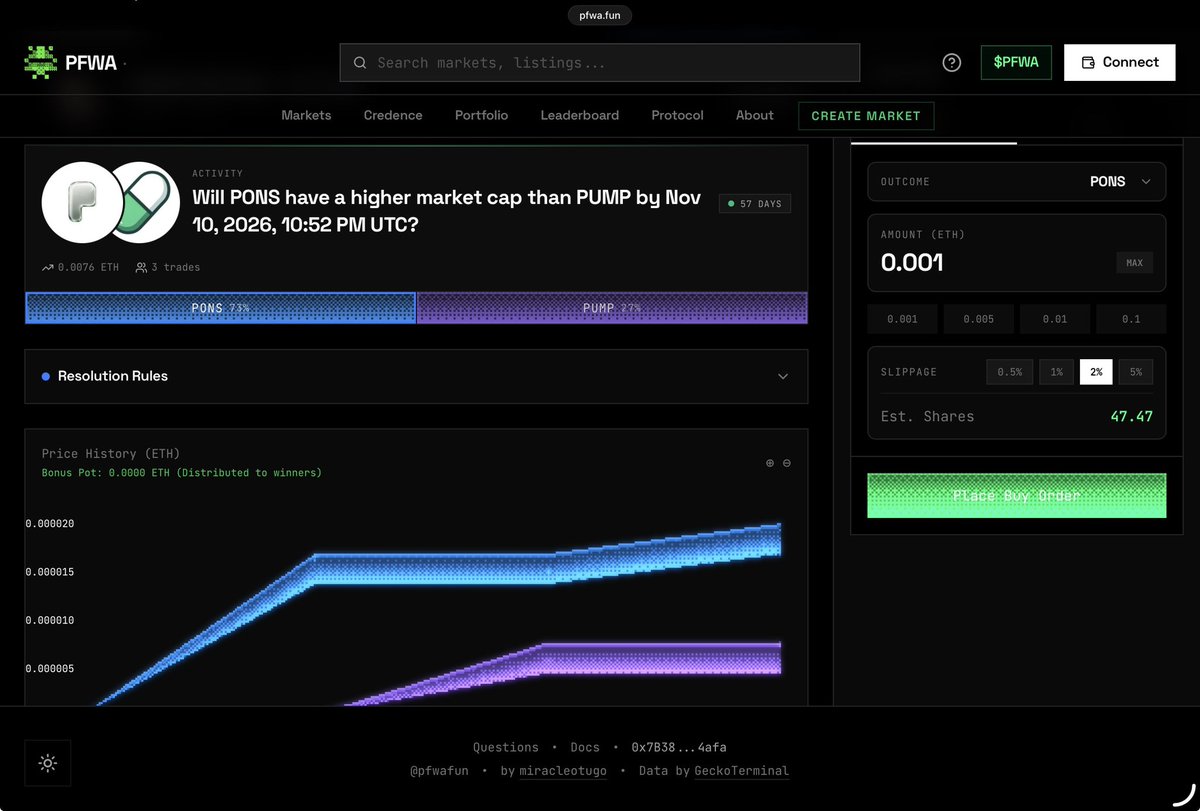Click the 3 trades indicator
The width and height of the screenshot is (1200, 811).
point(168,267)
